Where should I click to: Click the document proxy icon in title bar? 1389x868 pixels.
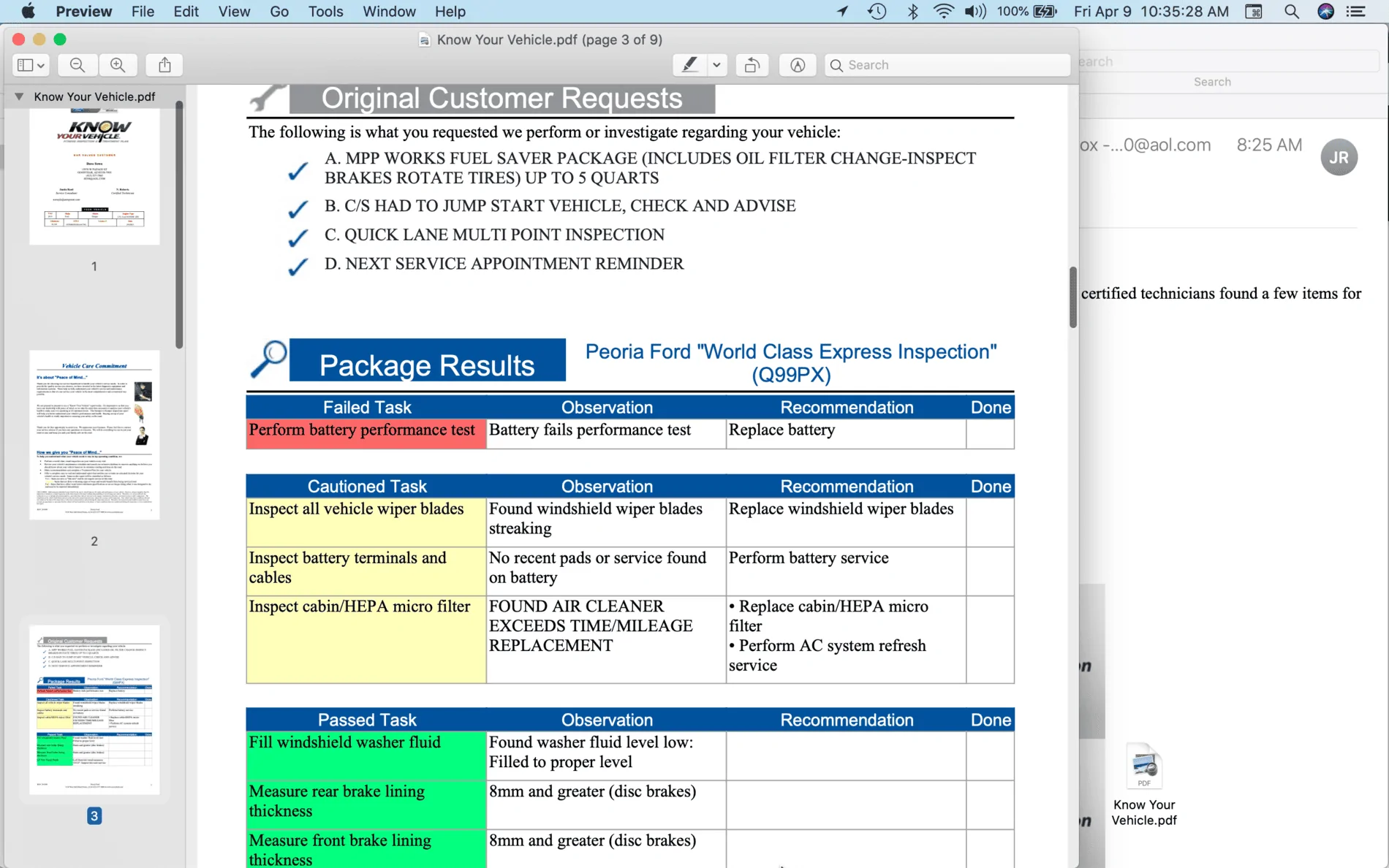(424, 39)
